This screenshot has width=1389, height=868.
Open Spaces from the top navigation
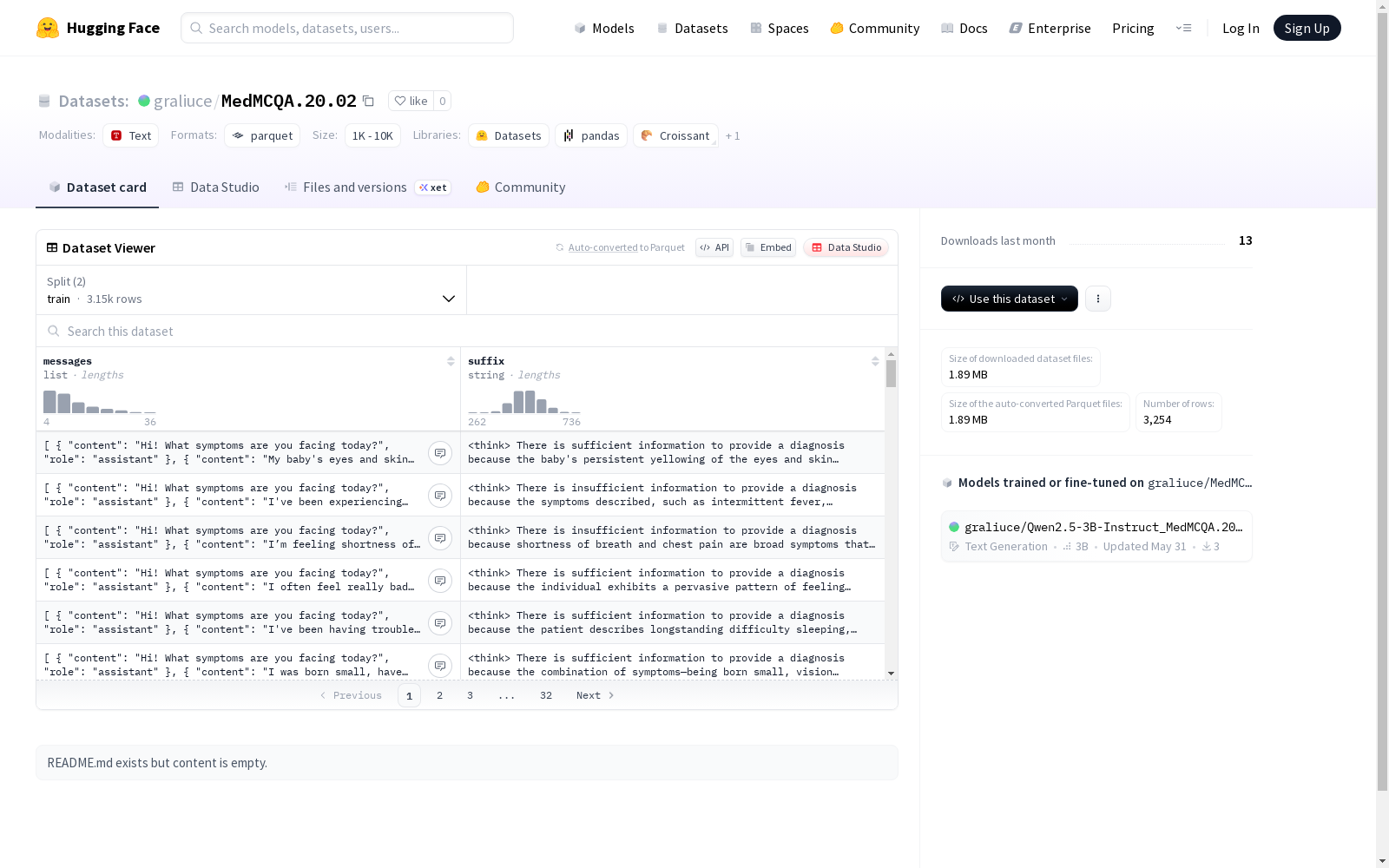779,28
